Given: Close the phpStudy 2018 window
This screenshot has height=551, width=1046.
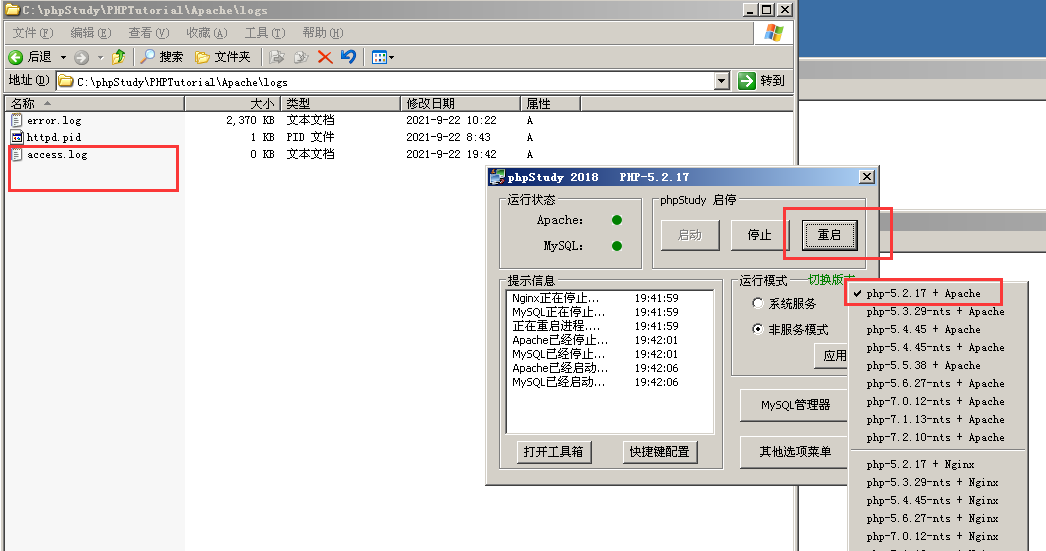Looking at the screenshot, I should click(x=867, y=177).
